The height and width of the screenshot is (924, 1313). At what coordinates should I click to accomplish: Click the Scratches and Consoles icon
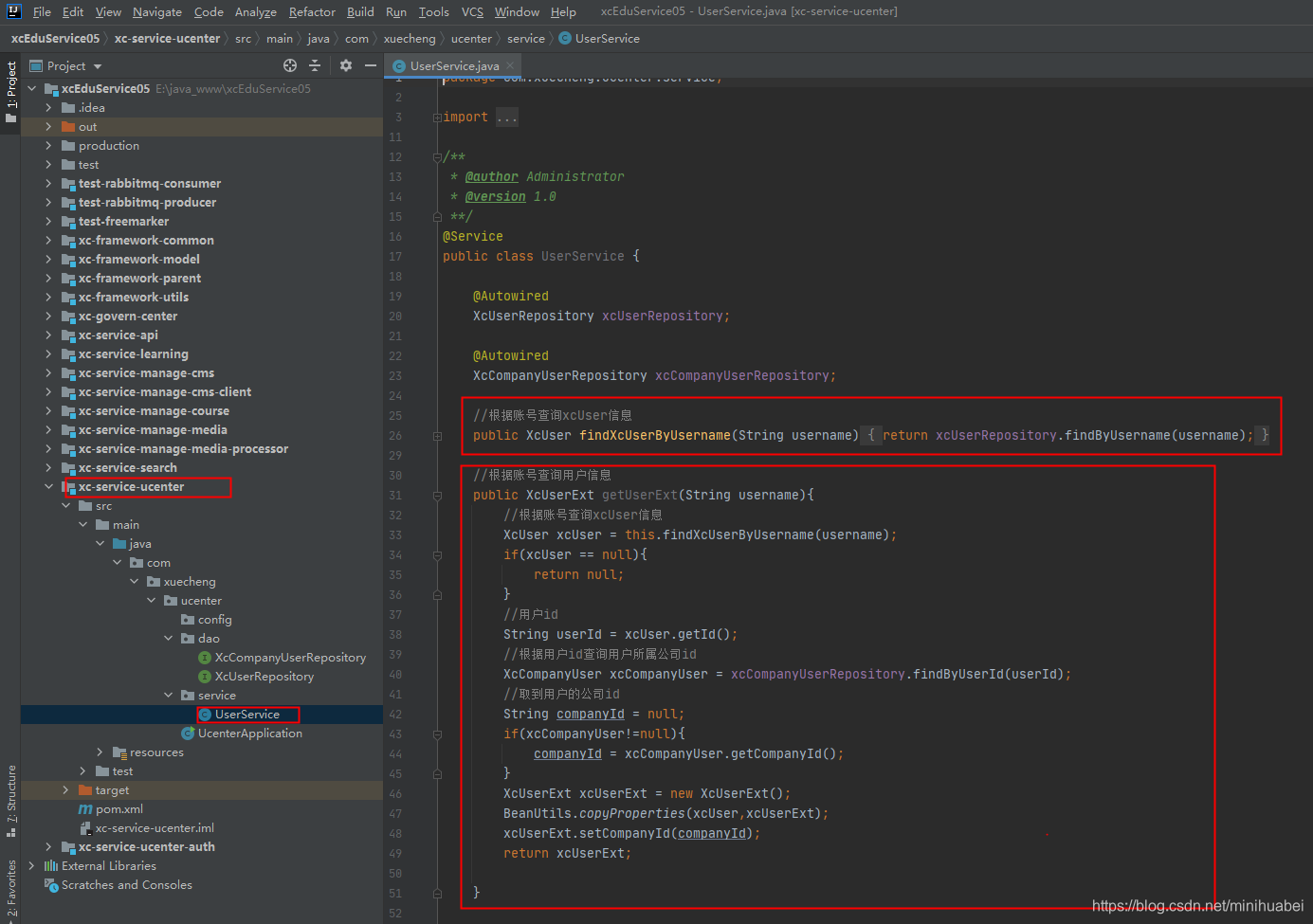click(x=51, y=884)
